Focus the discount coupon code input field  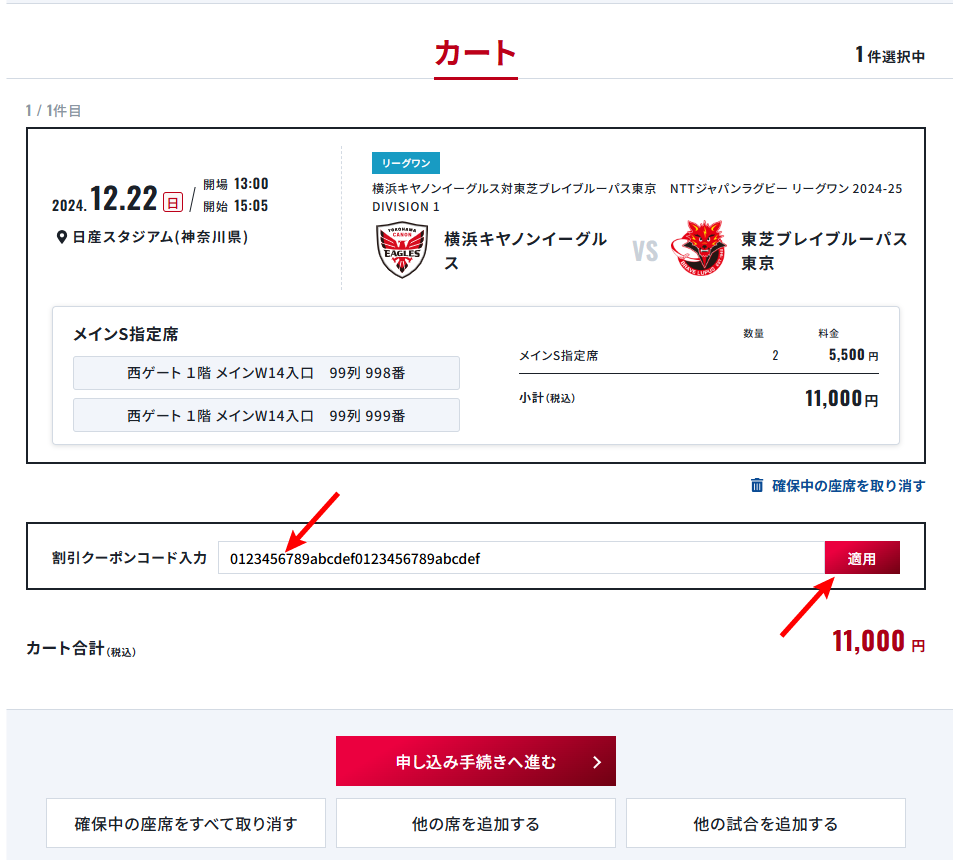(x=522, y=558)
